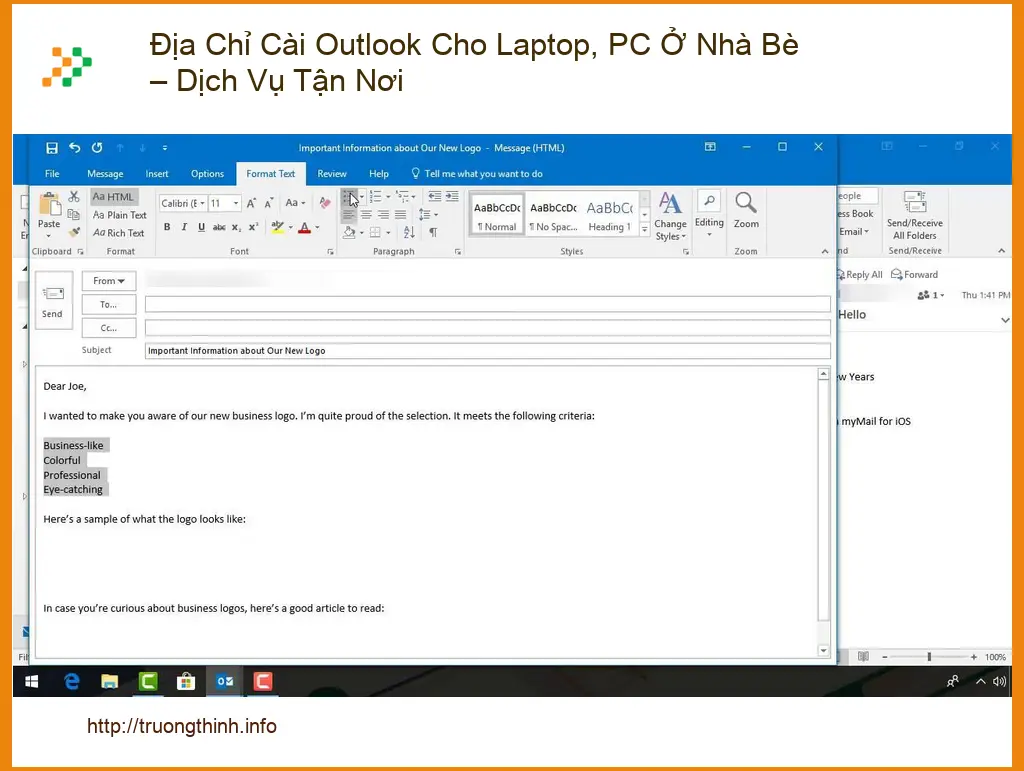This screenshot has width=1024, height=771.
Task: Switch message format to Rich Text
Action: 118,232
